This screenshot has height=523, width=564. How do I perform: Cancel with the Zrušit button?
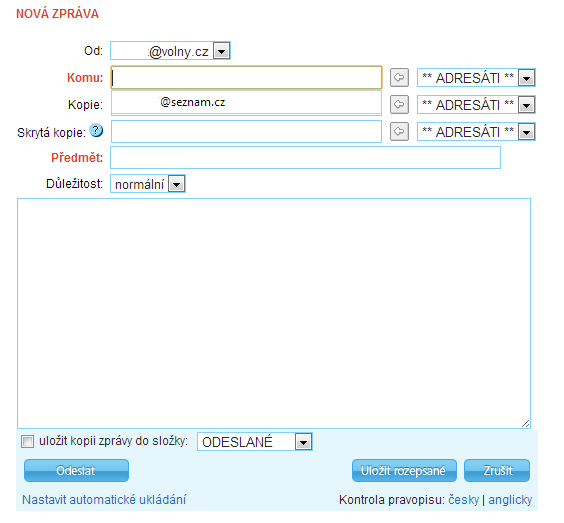[x=497, y=470]
